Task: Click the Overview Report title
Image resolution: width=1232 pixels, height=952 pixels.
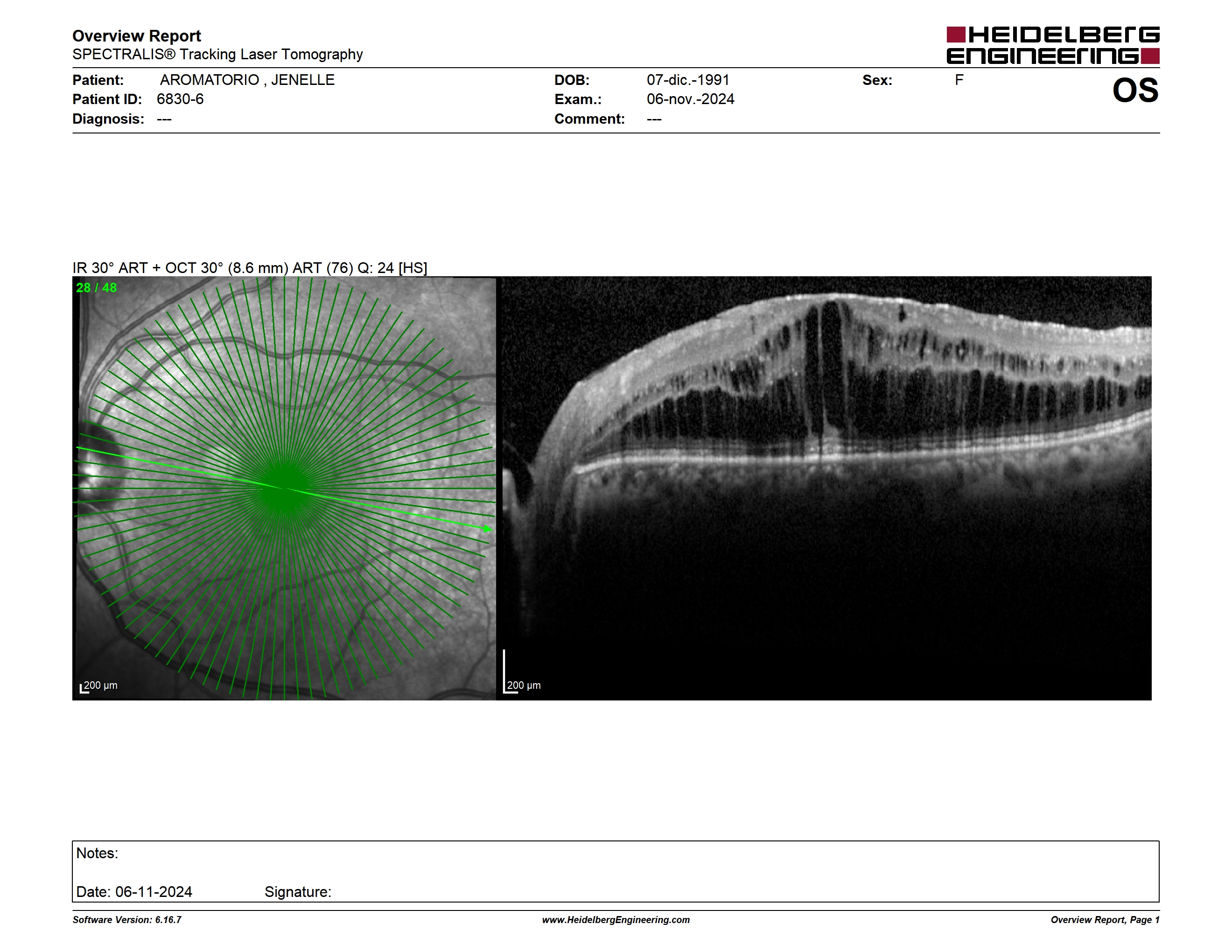Action: point(137,35)
